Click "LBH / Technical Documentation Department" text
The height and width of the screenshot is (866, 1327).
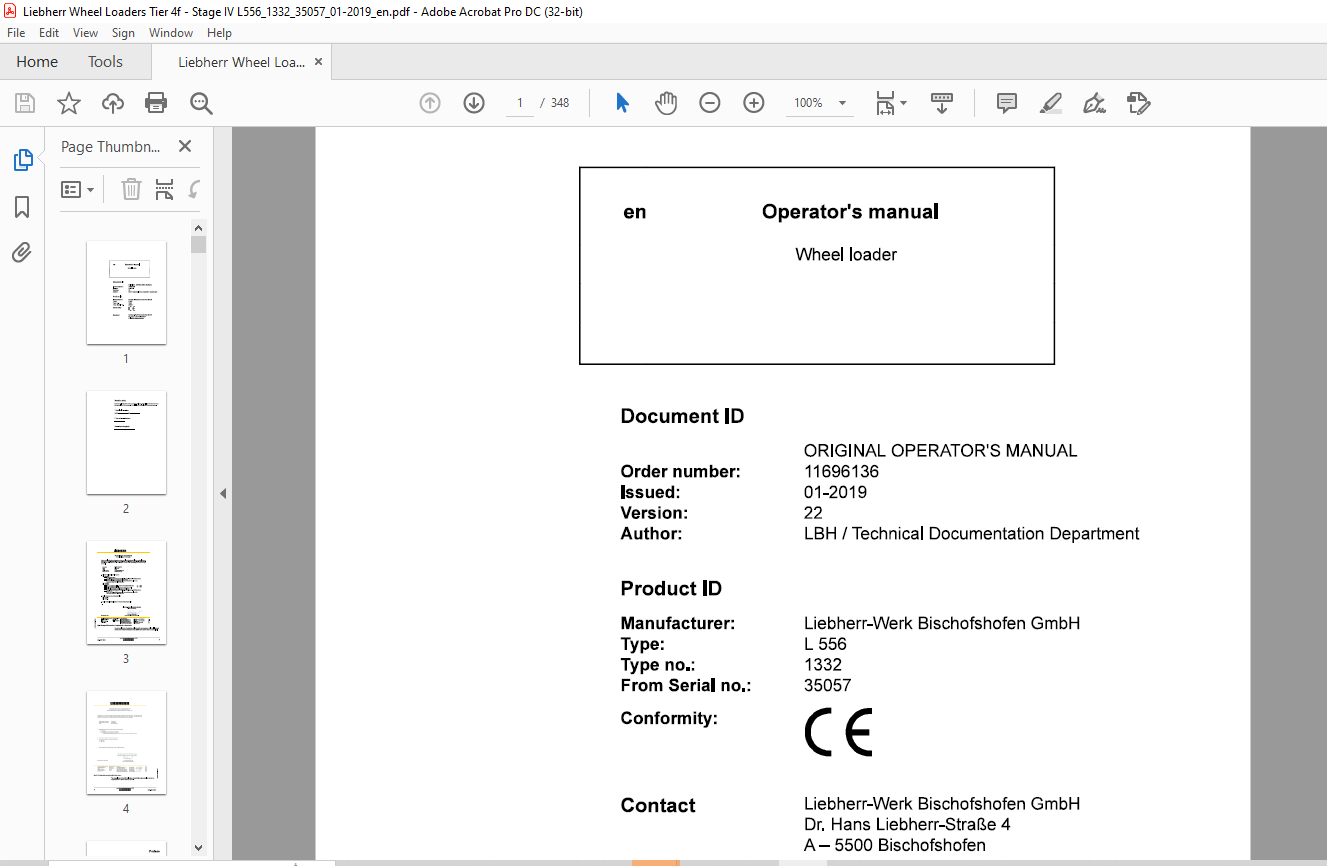point(971,534)
